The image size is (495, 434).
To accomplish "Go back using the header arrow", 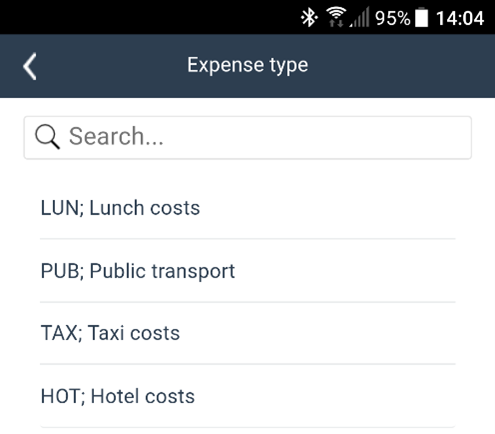I will pos(30,66).
